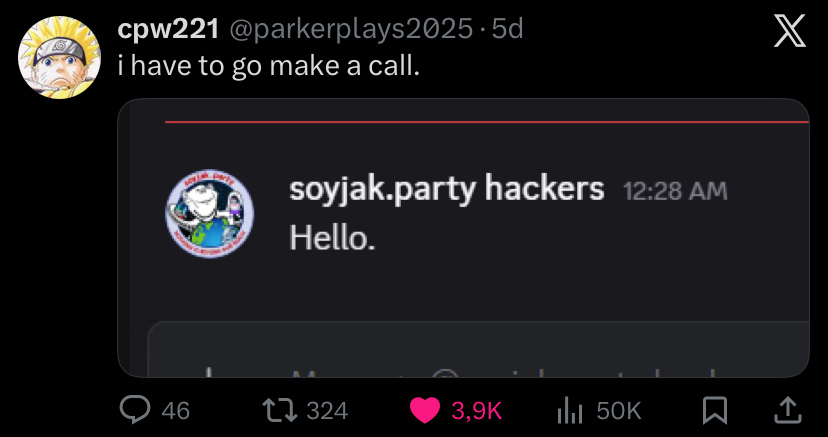Screen dimensions: 828x437
Task: Click the reply speech bubble icon
Action: (135, 409)
